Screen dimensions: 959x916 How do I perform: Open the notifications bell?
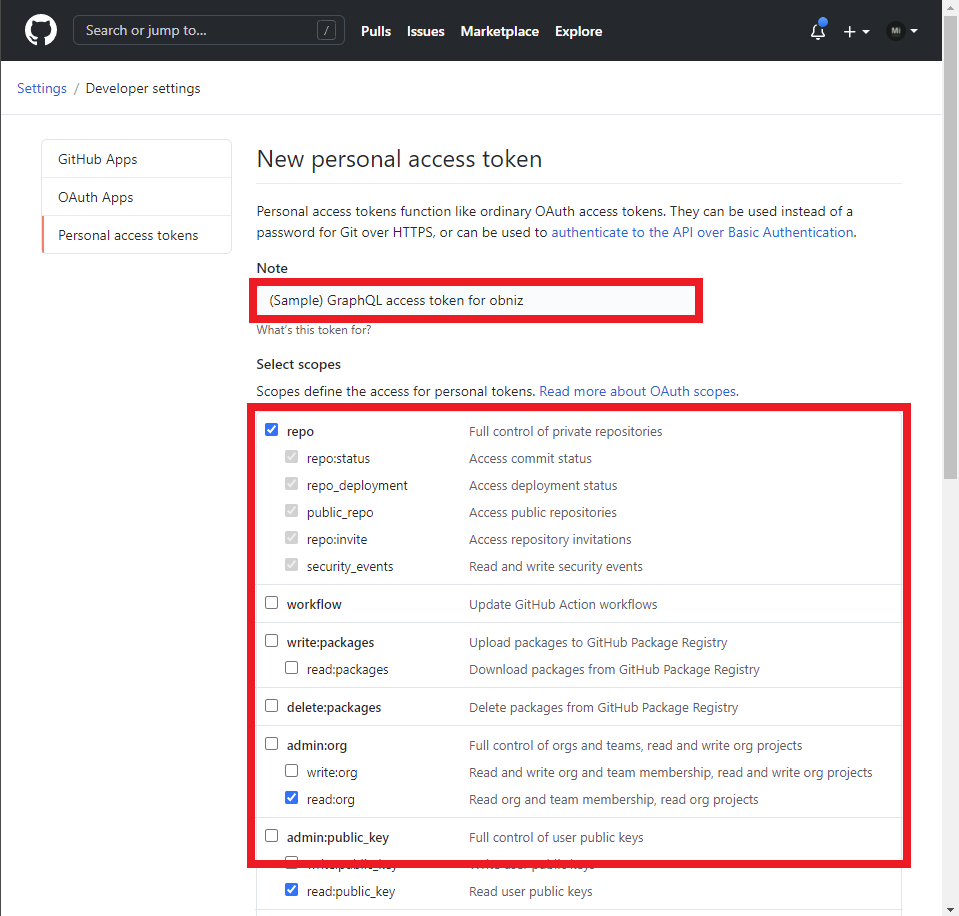818,31
